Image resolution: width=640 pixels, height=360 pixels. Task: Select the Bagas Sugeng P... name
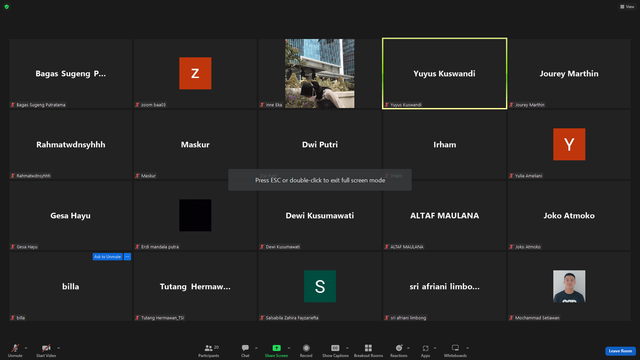(71, 74)
